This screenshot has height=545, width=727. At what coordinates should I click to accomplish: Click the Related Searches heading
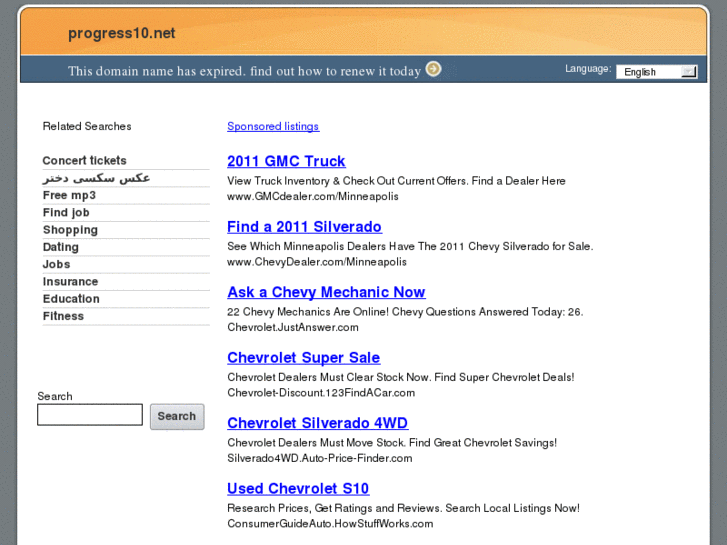[x=87, y=126]
